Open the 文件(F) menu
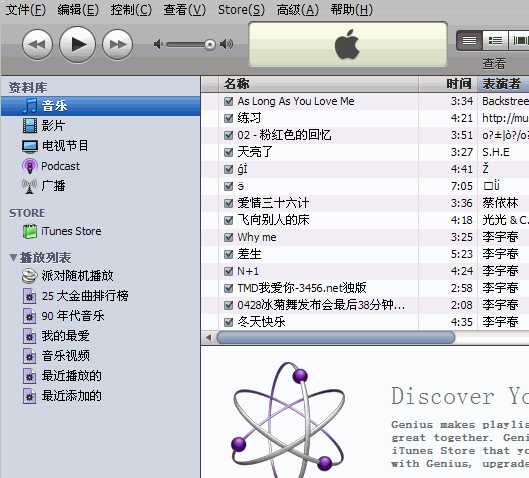This screenshot has width=529, height=478. coord(26,9)
